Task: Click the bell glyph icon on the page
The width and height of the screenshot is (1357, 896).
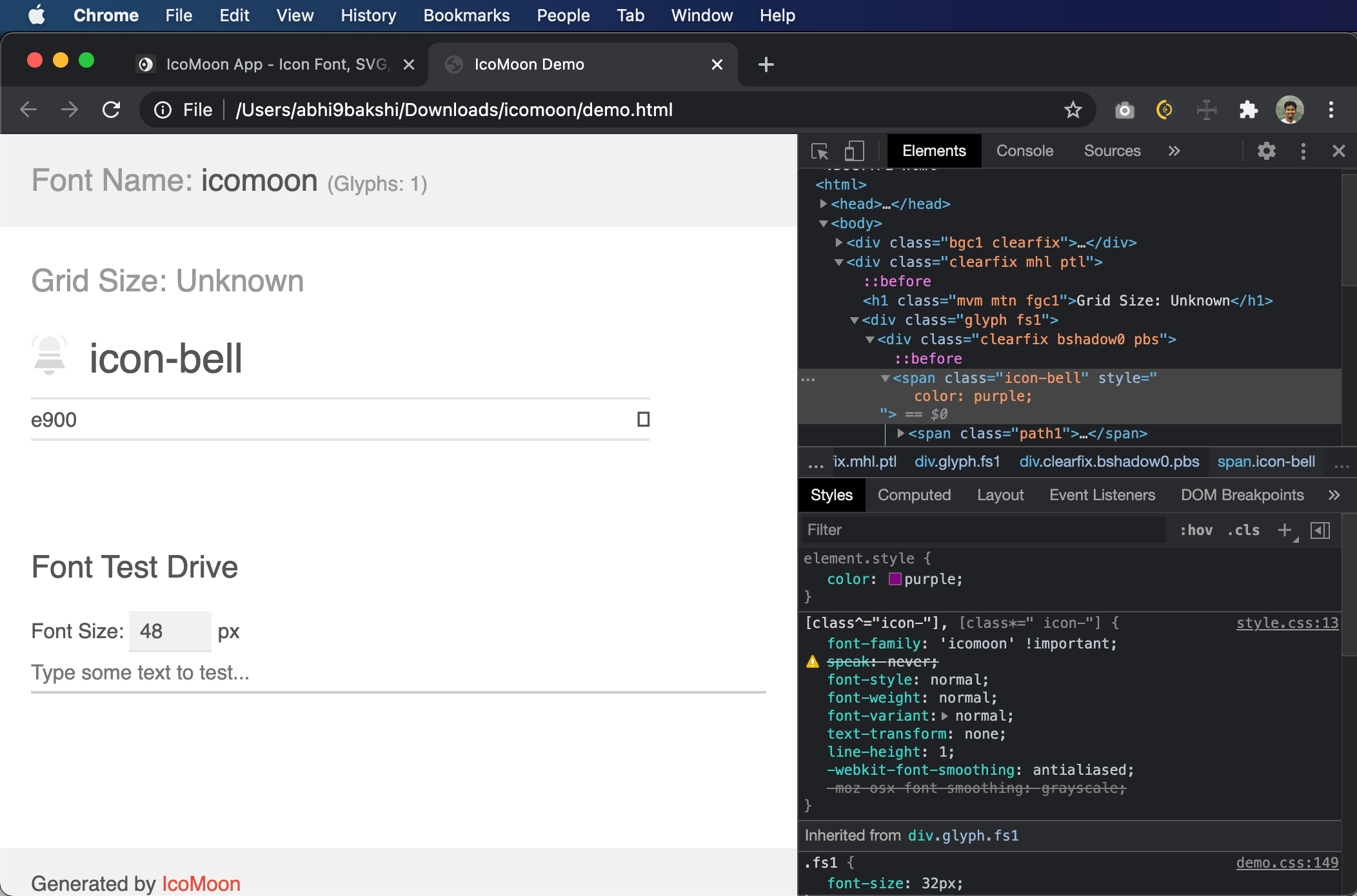Action: coord(50,355)
